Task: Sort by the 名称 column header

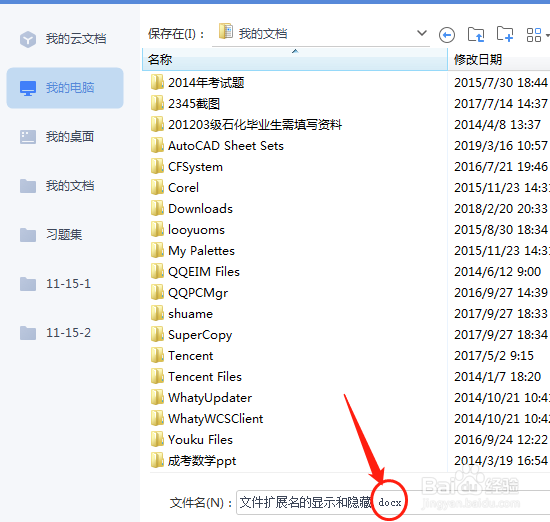Action: [295, 59]
